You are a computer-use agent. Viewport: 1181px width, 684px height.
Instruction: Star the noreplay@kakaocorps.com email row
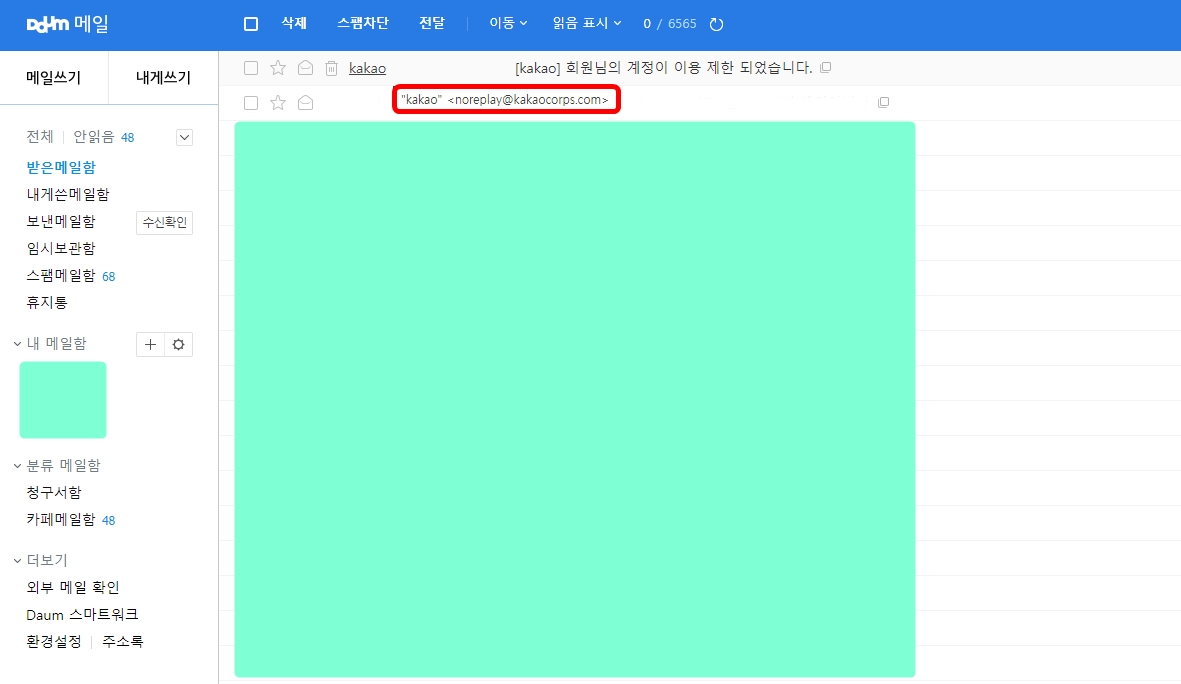pos(278,102)
